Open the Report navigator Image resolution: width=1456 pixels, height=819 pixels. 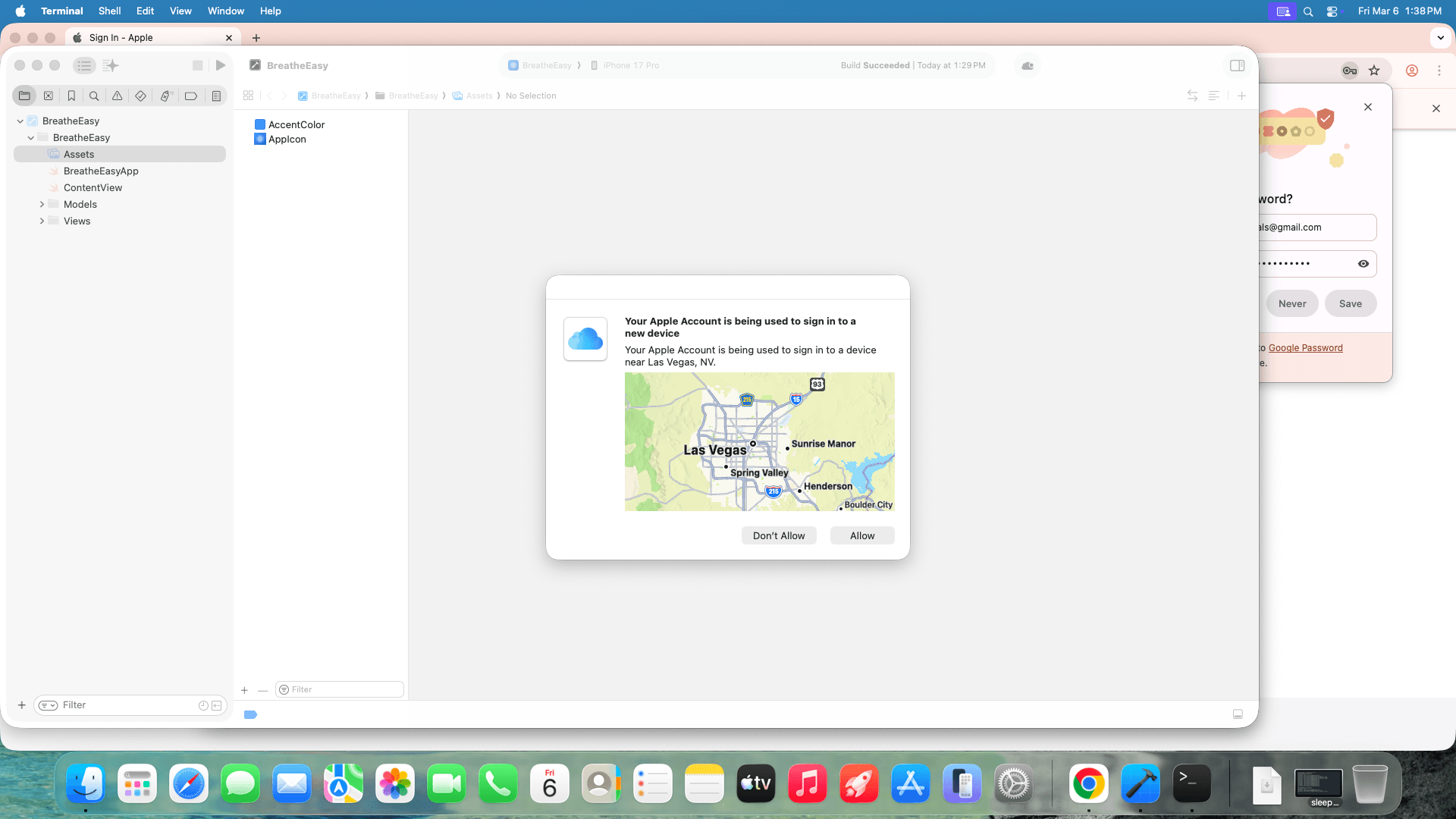click(216, 96)
